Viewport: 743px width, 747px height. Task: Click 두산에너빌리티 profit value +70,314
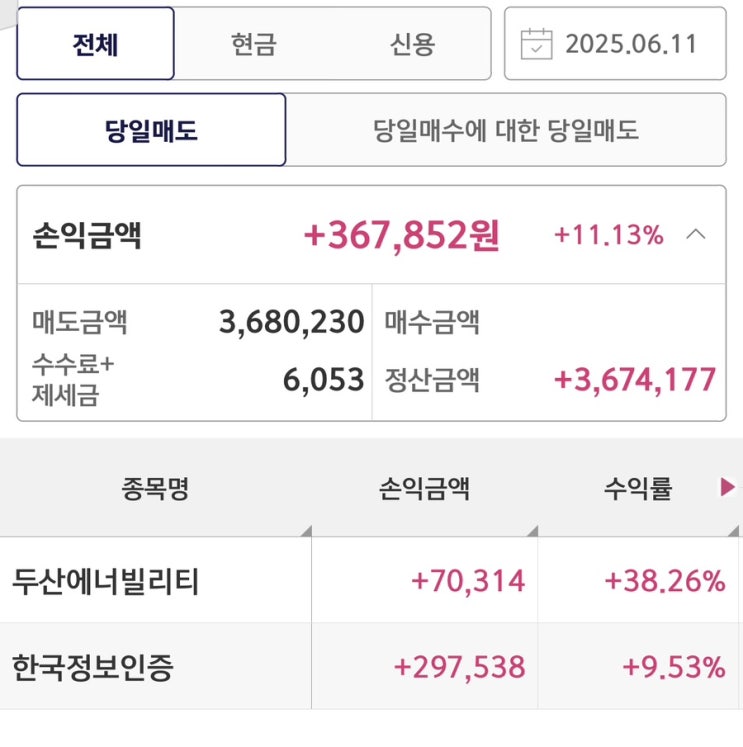(x=467, y=581)
